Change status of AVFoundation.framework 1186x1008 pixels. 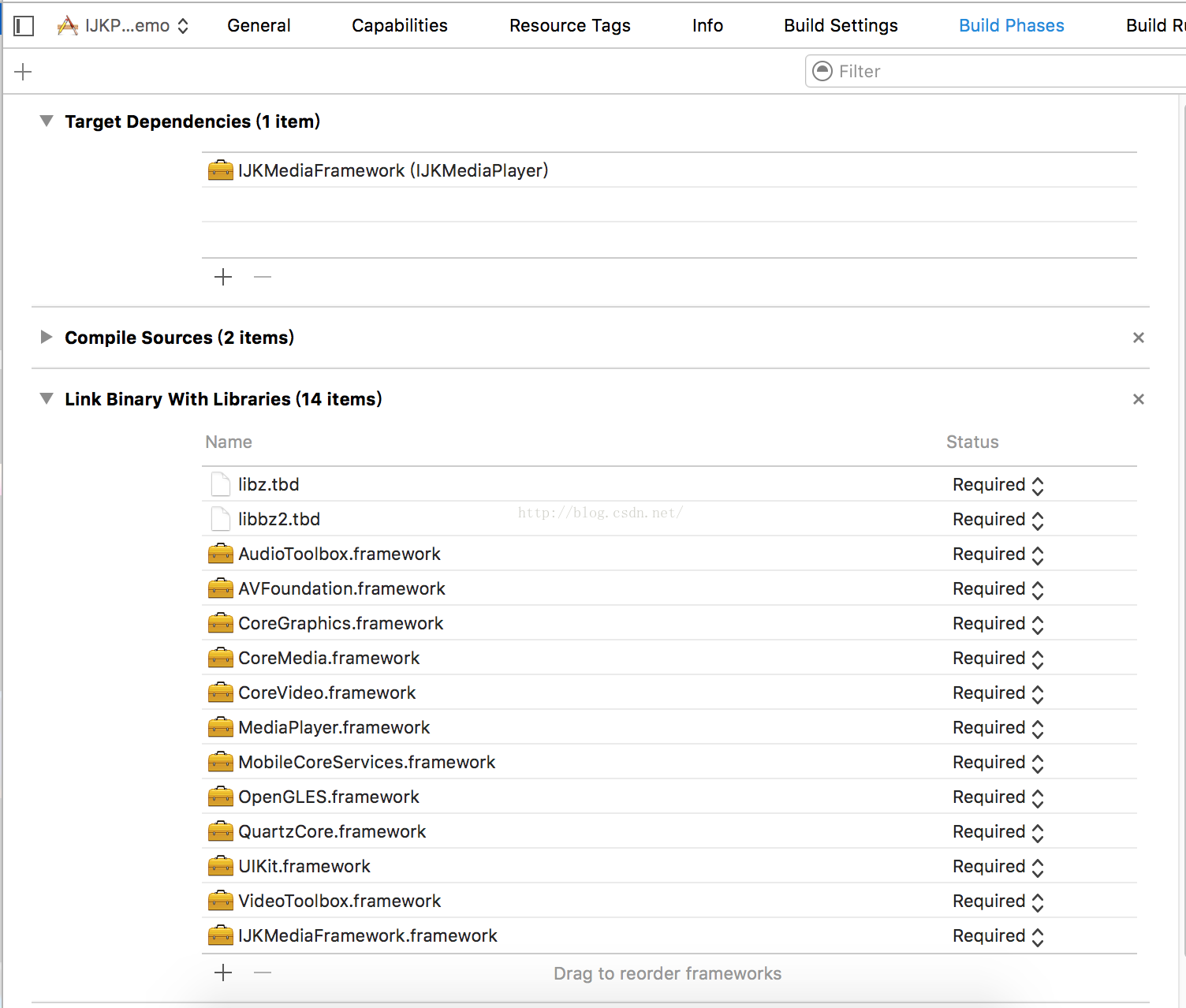tap(998, 589)
